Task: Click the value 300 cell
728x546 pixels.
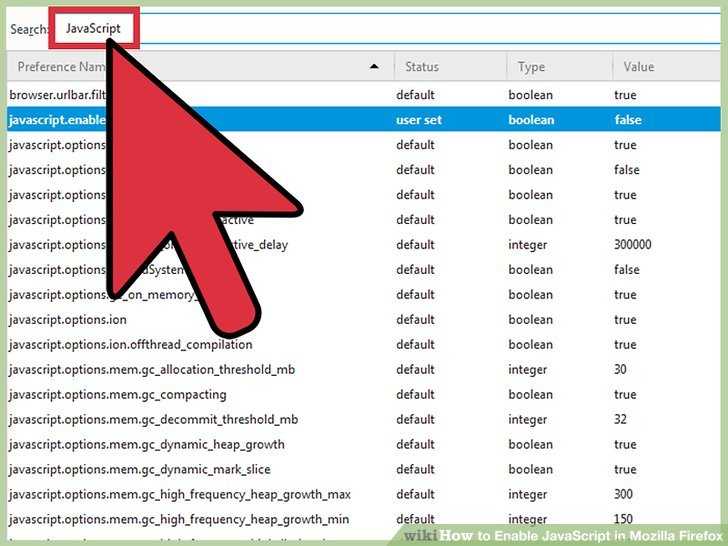Action: click(623, 494)
